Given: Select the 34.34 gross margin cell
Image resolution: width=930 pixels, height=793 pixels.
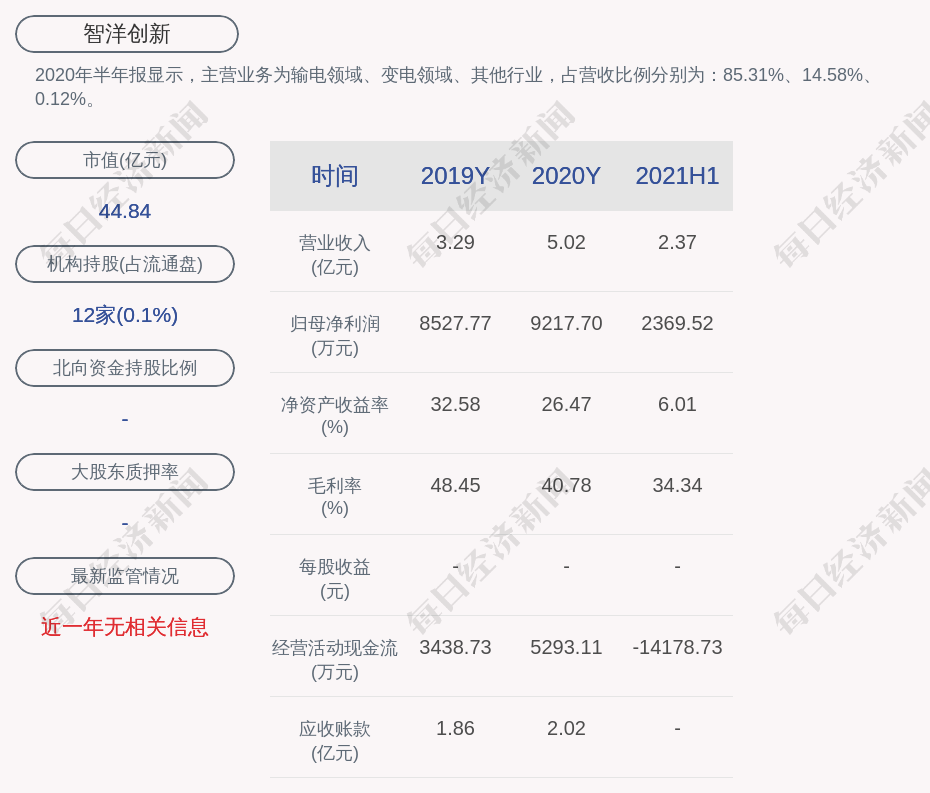Looking at the screenshot, I should (x=677, y=485).
